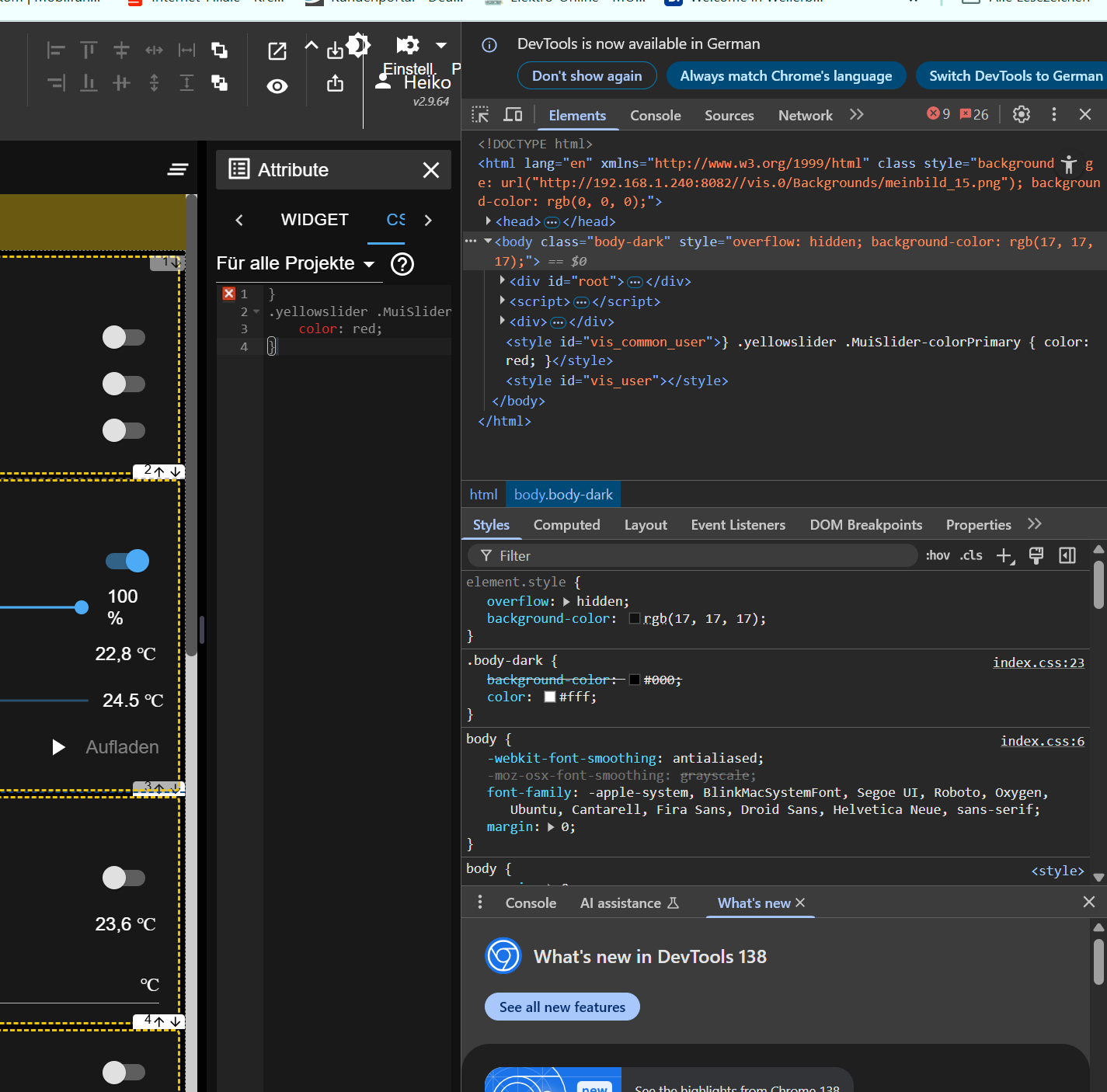Toggle the .cls element classes button
The width and height of the screenshot is (1107, 1092).
(x=971, y=555)
